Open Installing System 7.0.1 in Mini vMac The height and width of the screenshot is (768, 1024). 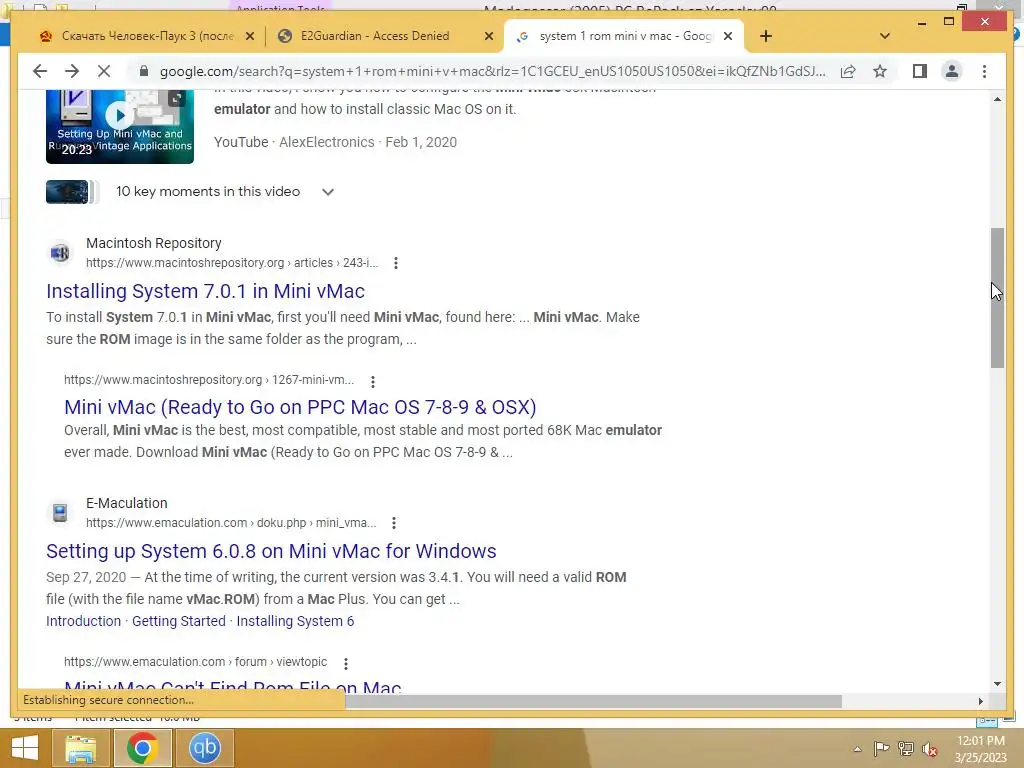click(x=205, y=291)
